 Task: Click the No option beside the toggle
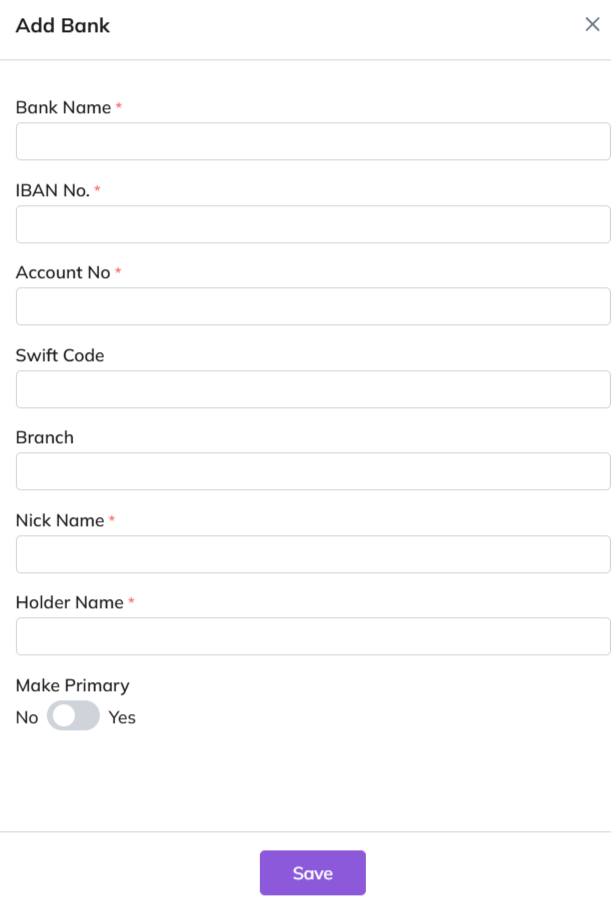(27, 717)
